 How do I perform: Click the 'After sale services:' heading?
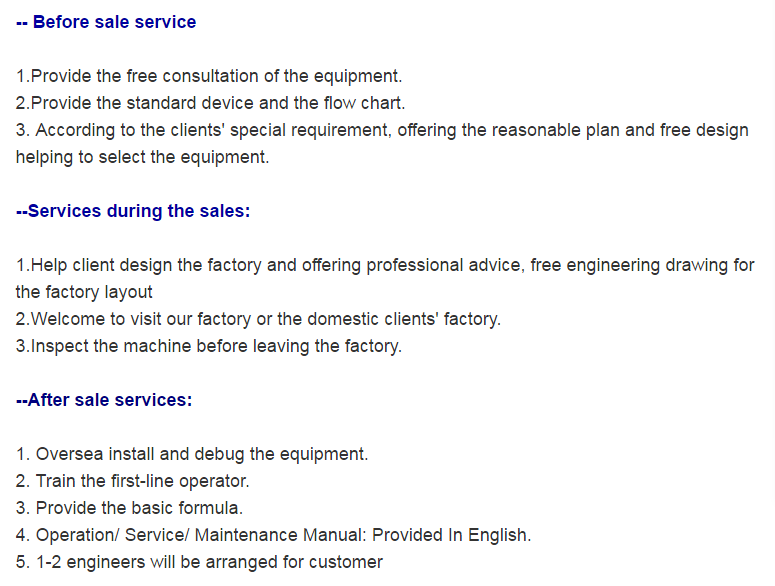click(x=104, y=400)
